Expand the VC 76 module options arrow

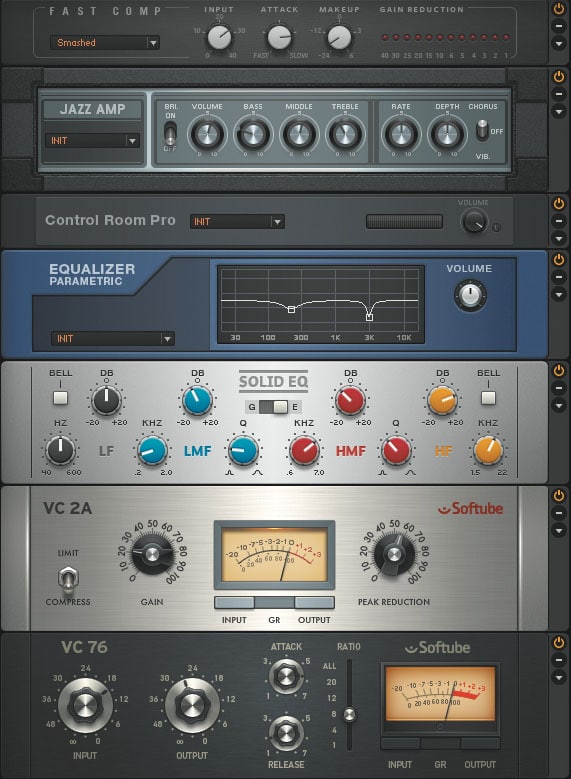coord(559,678)
